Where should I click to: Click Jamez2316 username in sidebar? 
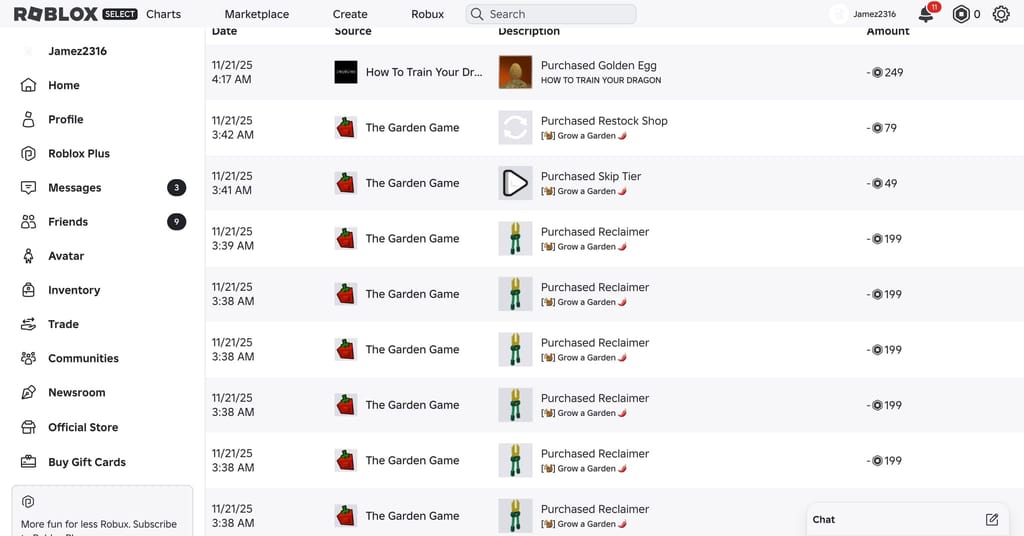point(77,51)
